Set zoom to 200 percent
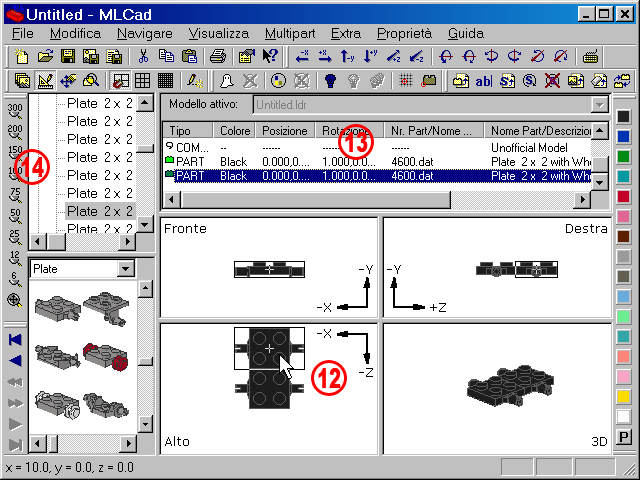 (15, 132)
